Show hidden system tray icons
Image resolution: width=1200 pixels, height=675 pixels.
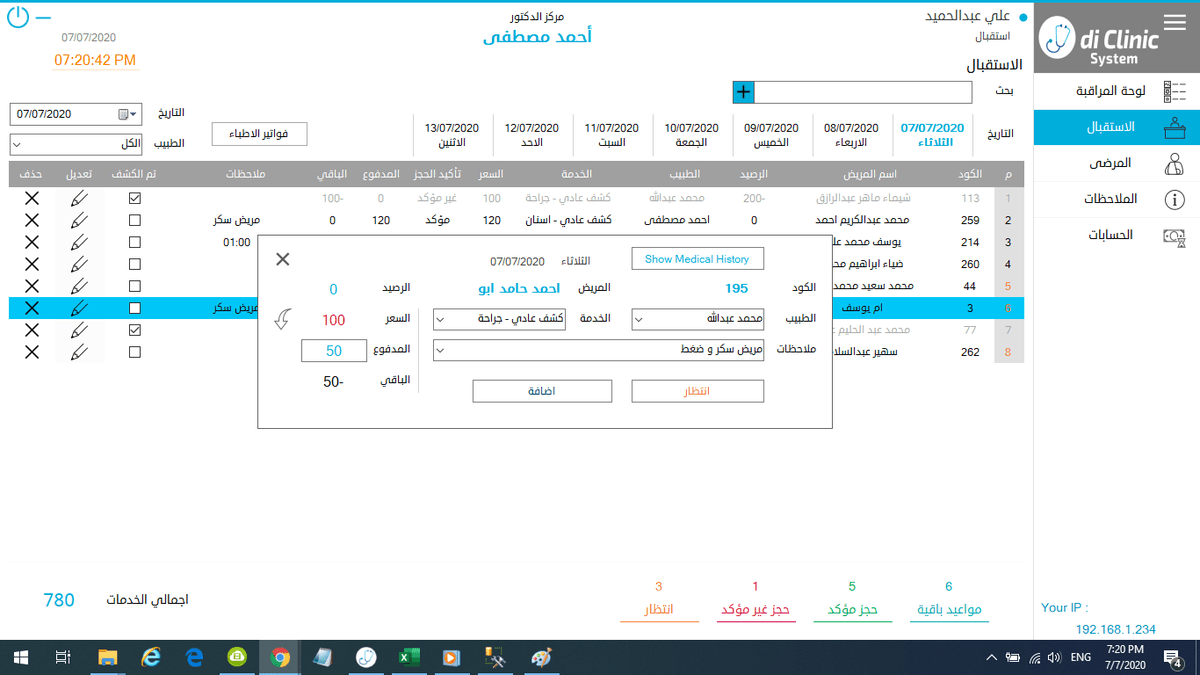coord(991,657)
